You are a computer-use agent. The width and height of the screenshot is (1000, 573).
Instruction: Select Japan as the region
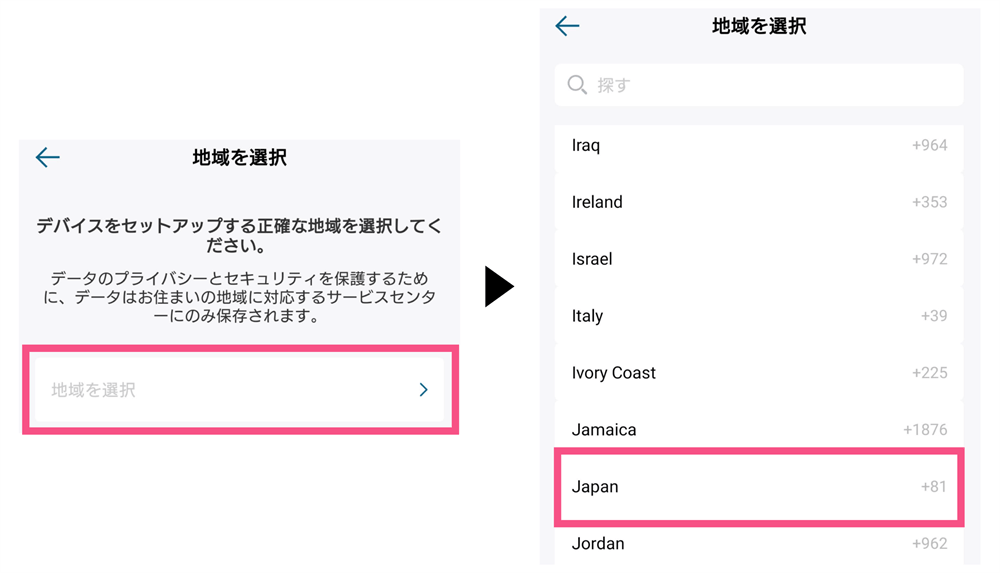tap(759, 487)
